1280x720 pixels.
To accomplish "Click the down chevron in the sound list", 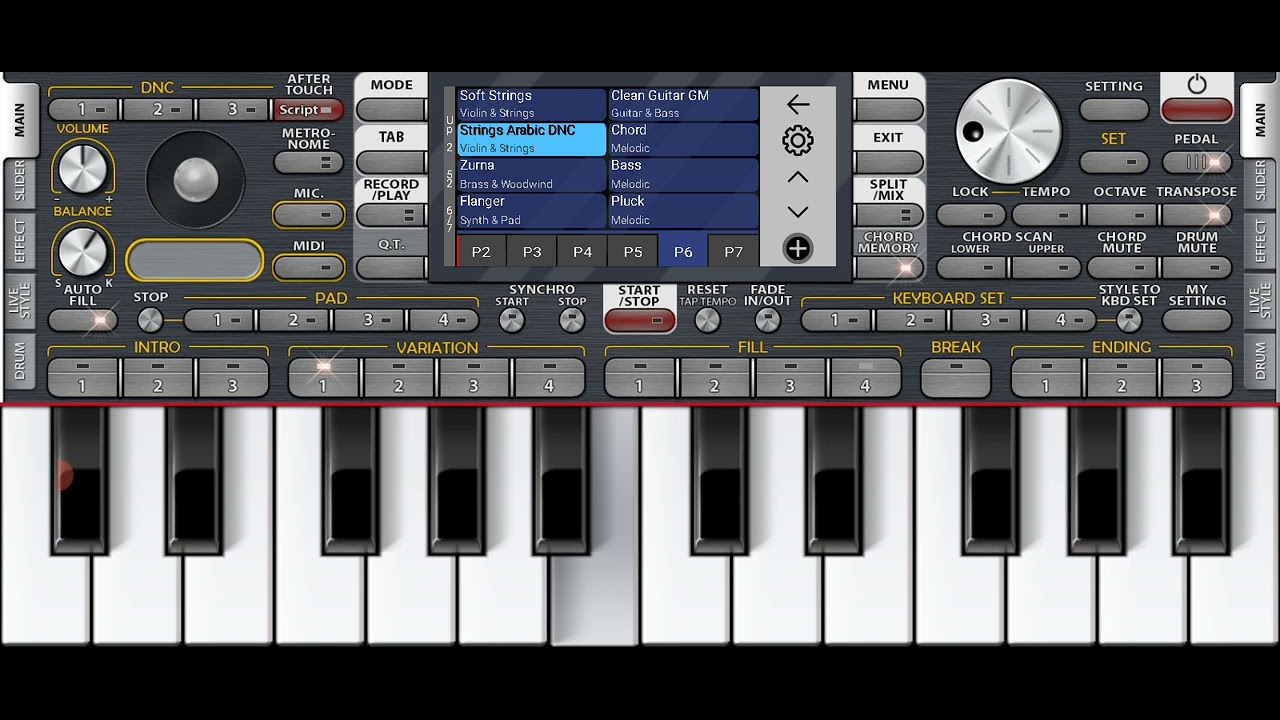I will pos(798,212).
